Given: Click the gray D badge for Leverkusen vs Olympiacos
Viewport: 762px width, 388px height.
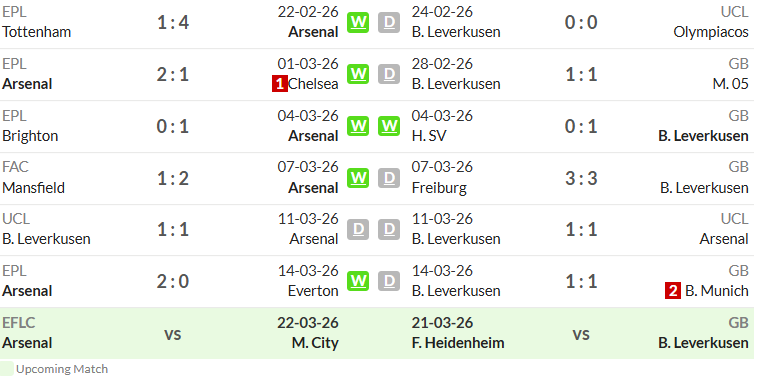Looking at the screenshot, I should pyautogui.click(x=389, y=22).
